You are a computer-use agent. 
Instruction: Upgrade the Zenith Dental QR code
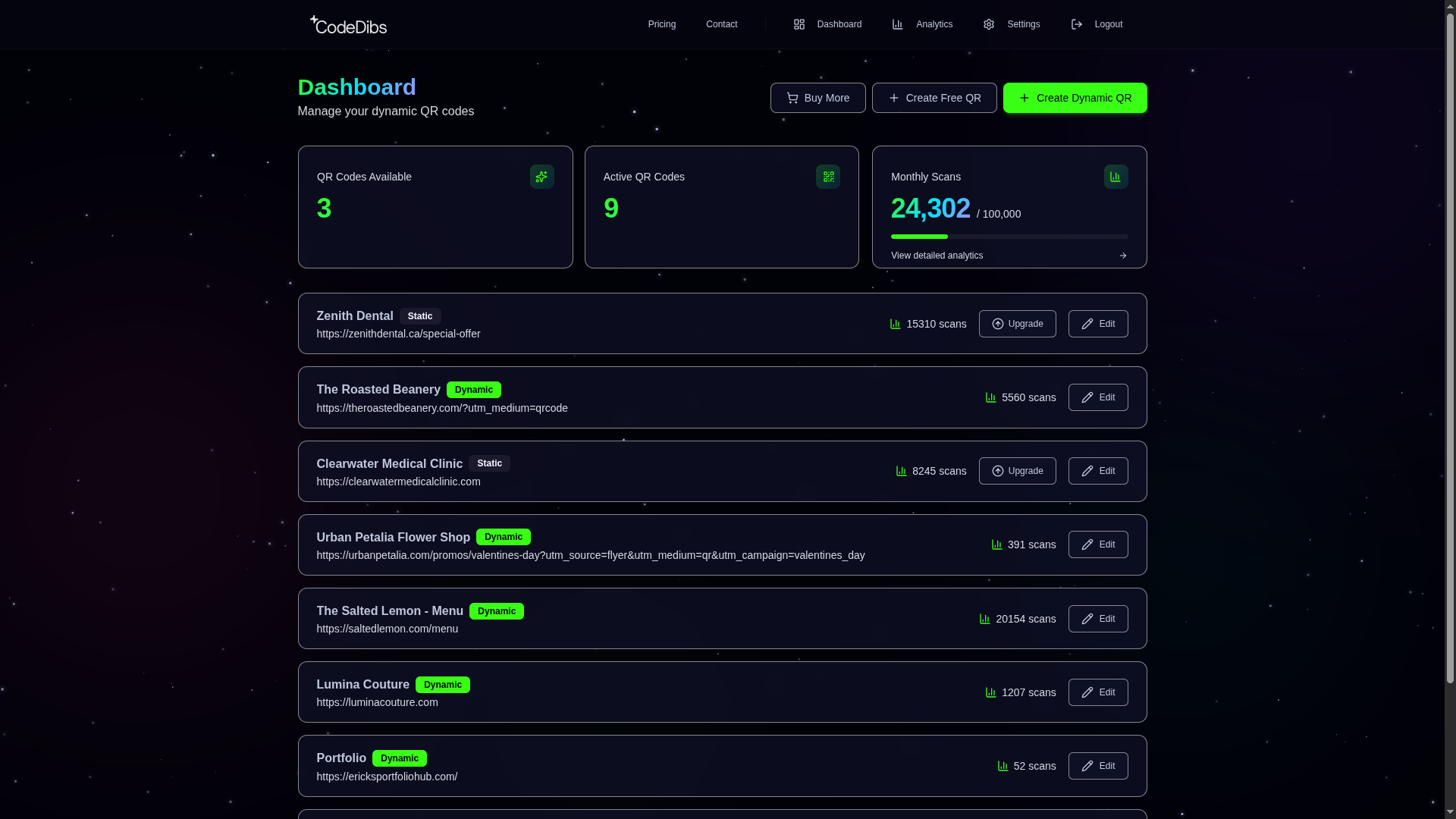[x=1017, y=324]
